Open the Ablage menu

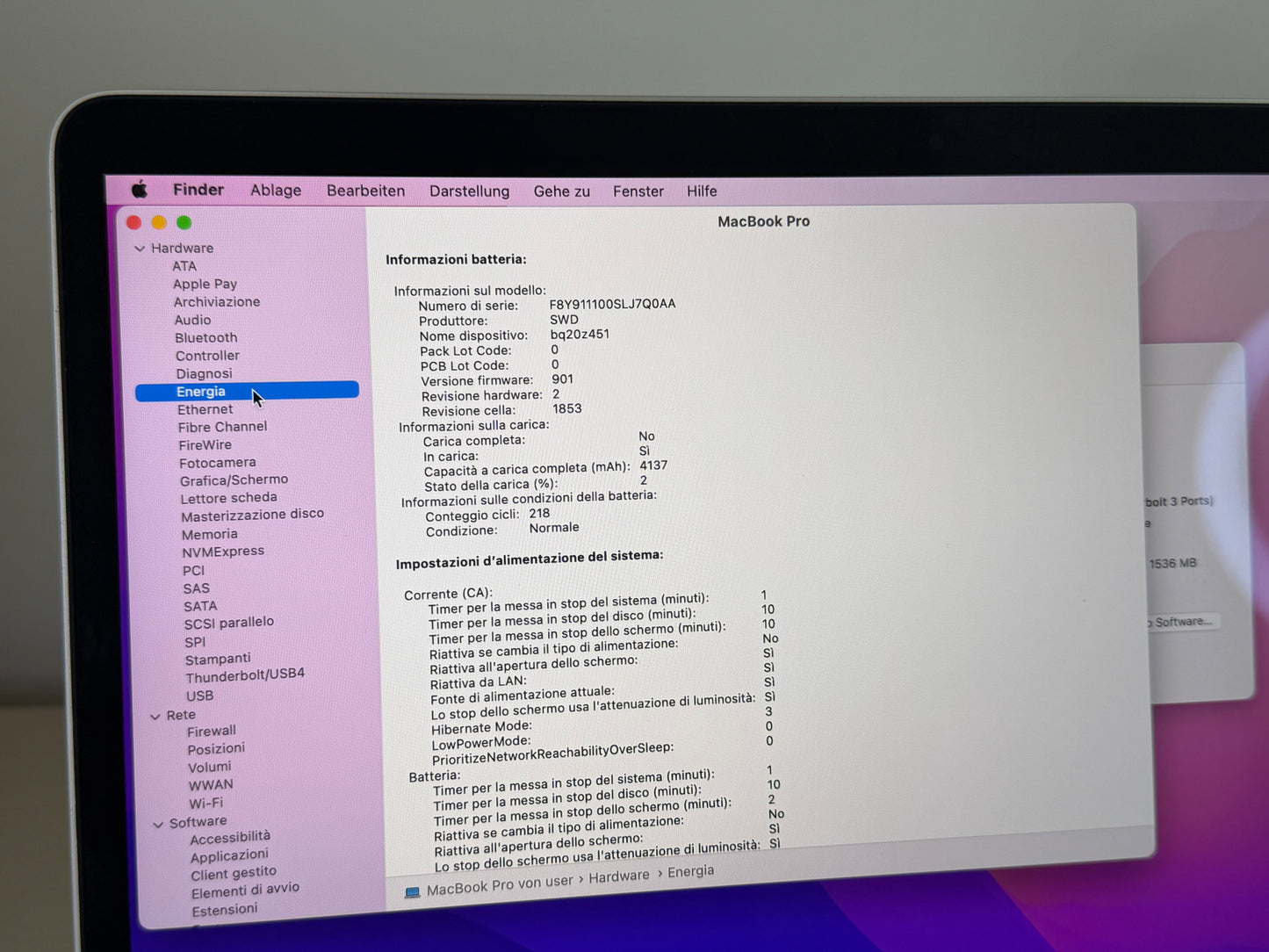tap(276, 191)
